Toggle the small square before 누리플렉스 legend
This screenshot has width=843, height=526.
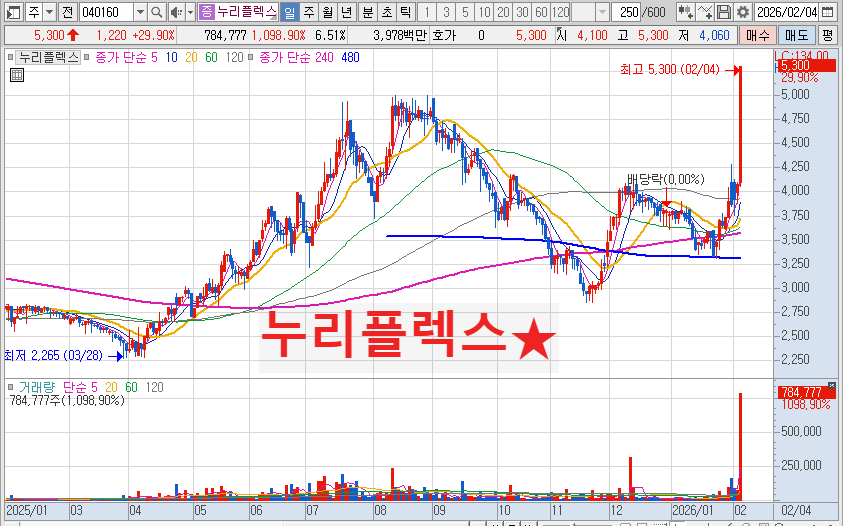click(10, 57)
